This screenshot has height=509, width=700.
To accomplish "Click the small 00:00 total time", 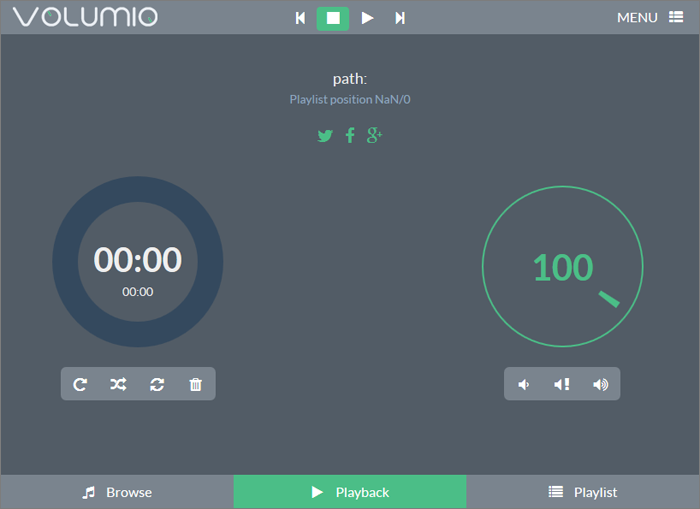I will tap(138, 292).
